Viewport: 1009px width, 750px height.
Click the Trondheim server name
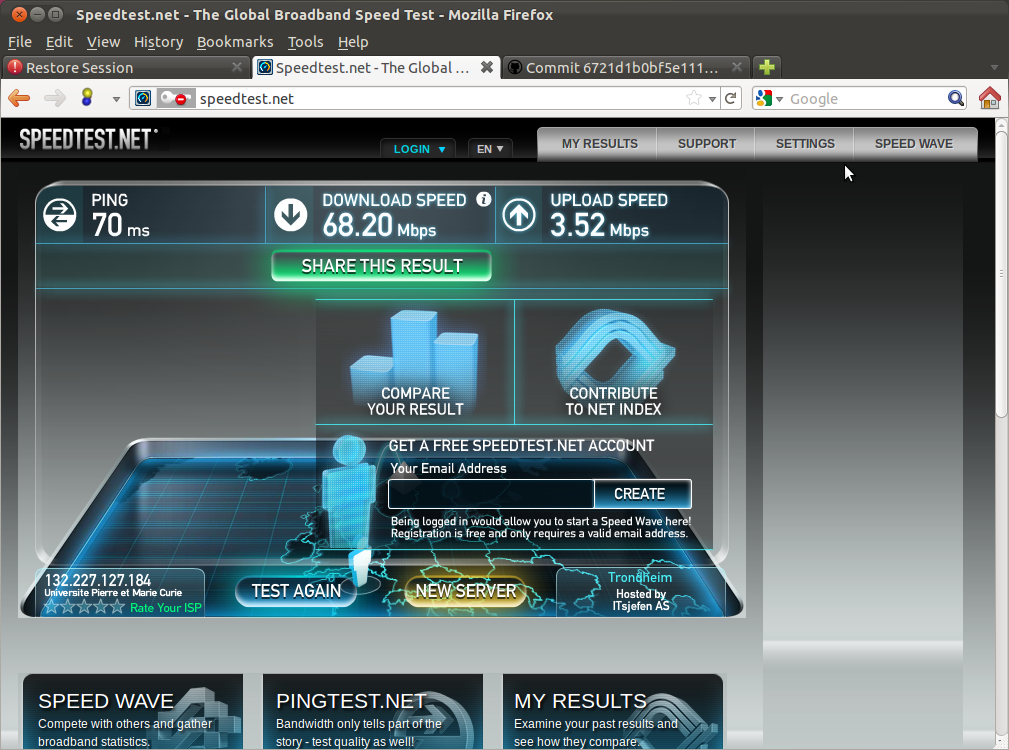point(640,578)
